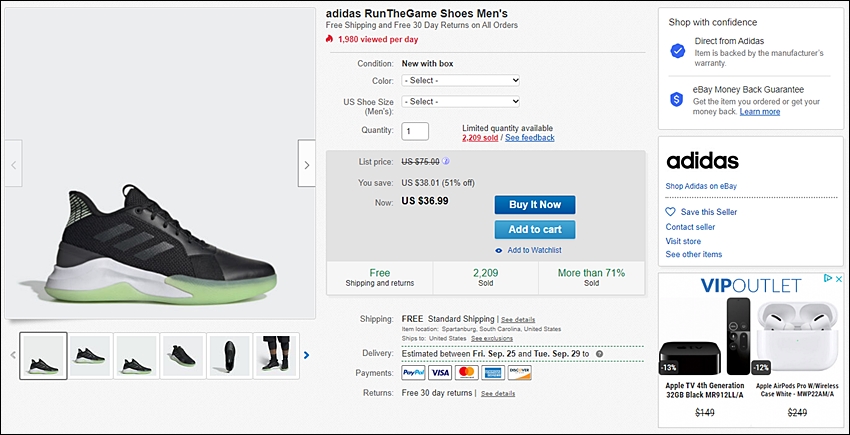850x435 pixels.
Task: Click the Contact seller link
Action: coord(690,227)
